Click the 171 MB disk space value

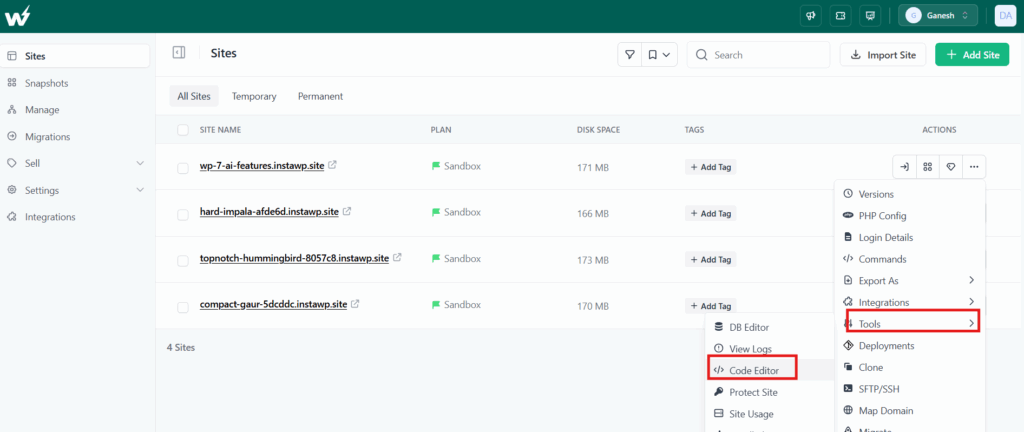click(593, 168)
